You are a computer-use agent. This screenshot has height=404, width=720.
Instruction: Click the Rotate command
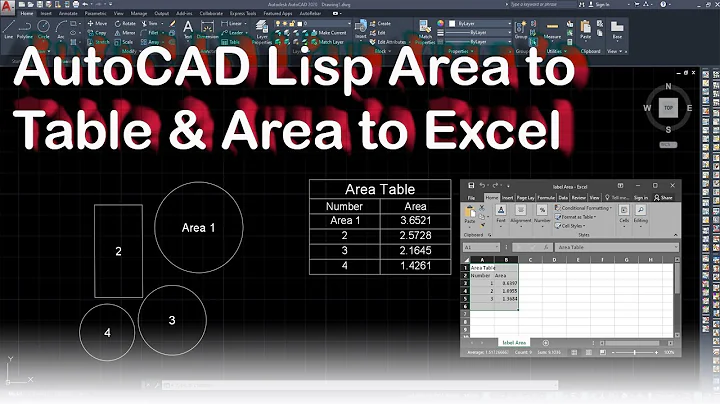pos(125,23)
